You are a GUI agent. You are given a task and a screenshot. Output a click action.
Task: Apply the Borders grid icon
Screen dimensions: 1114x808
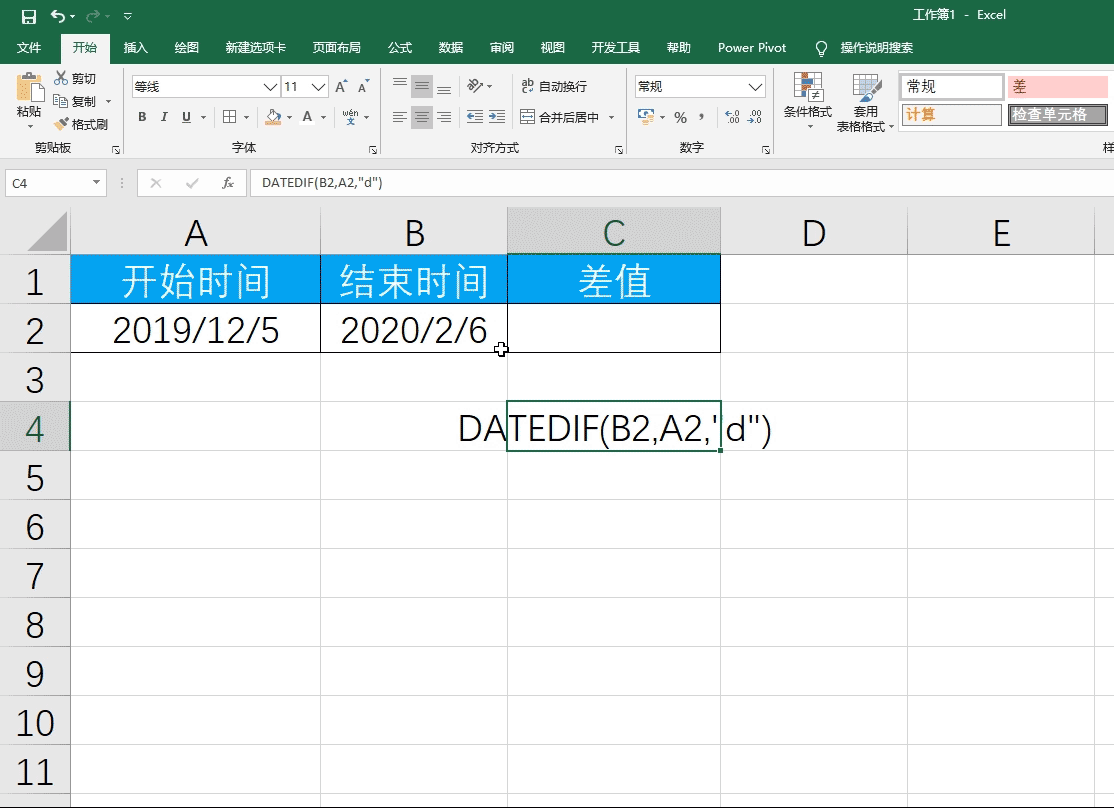coord(229,117)
